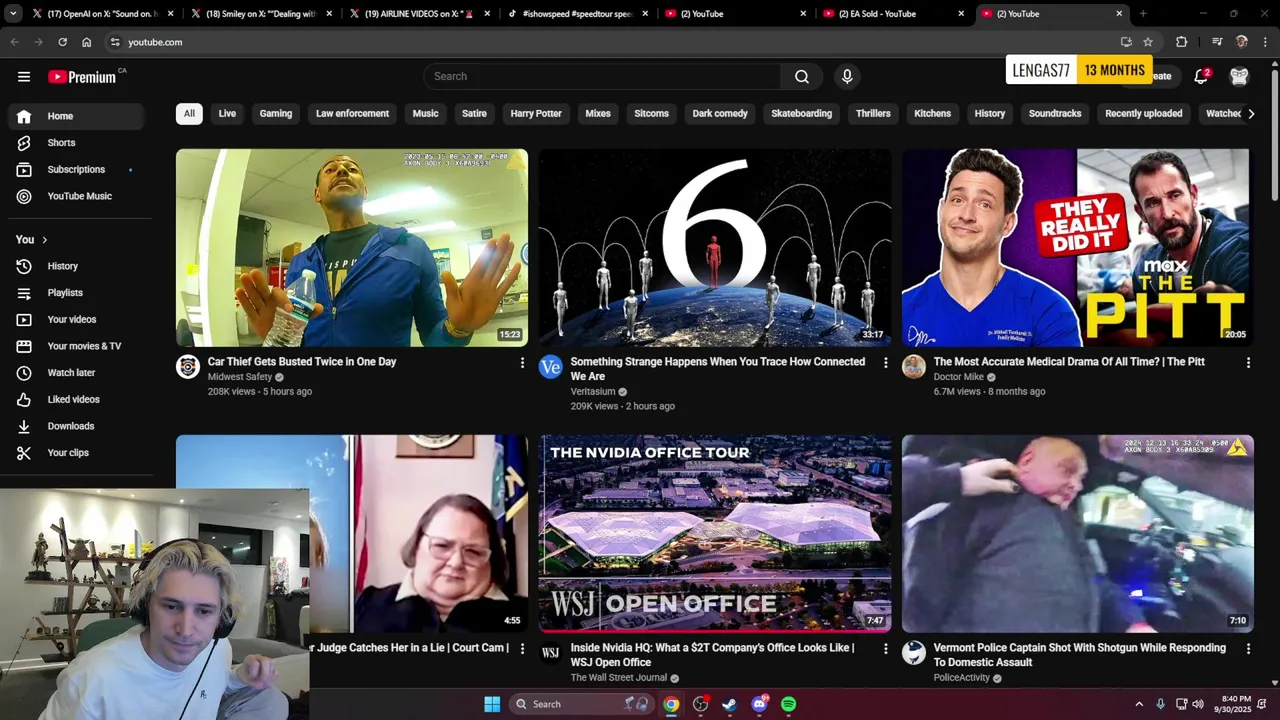Viewport: 1280px width, 720px height.
Task: Open Your clips in sidebar
Action: point(77,453)
